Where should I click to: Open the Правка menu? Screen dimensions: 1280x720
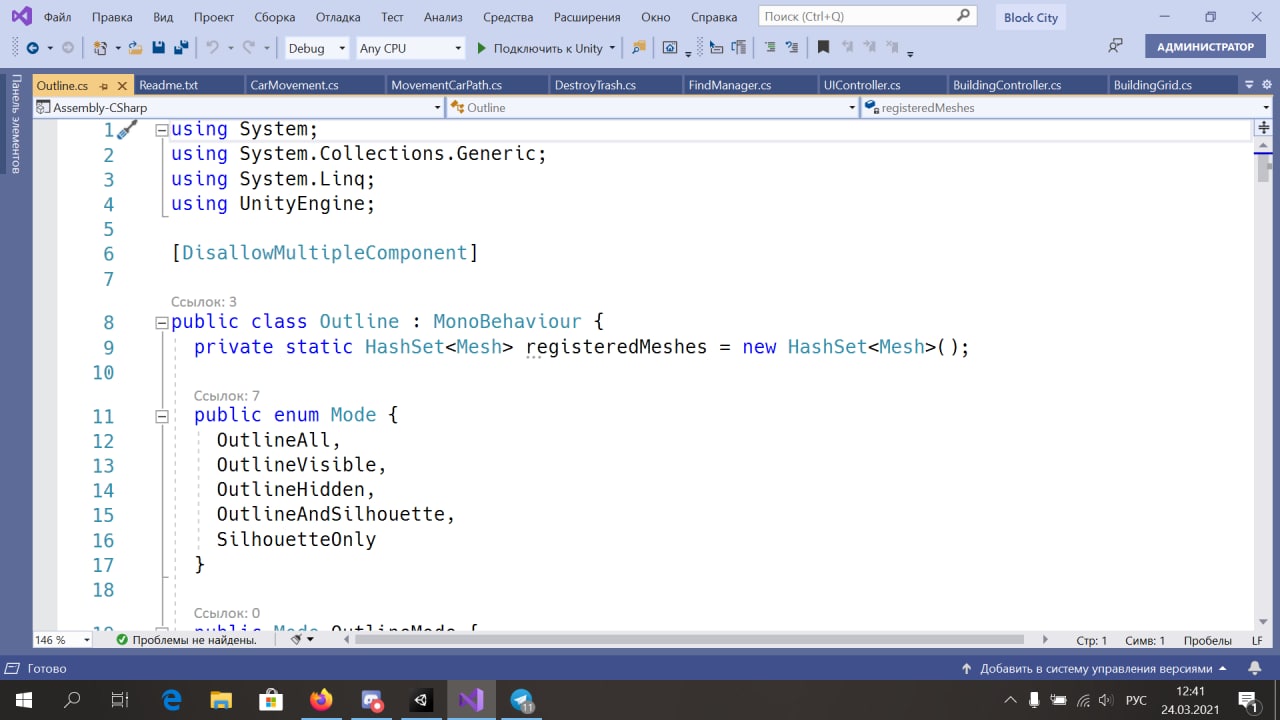click(x=111, y=17)
